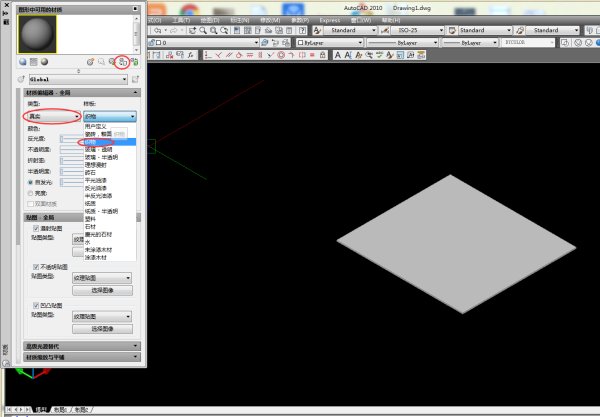Toggle the 漫射贴图 checkbox
600x417 pixels.
(36, 228)
